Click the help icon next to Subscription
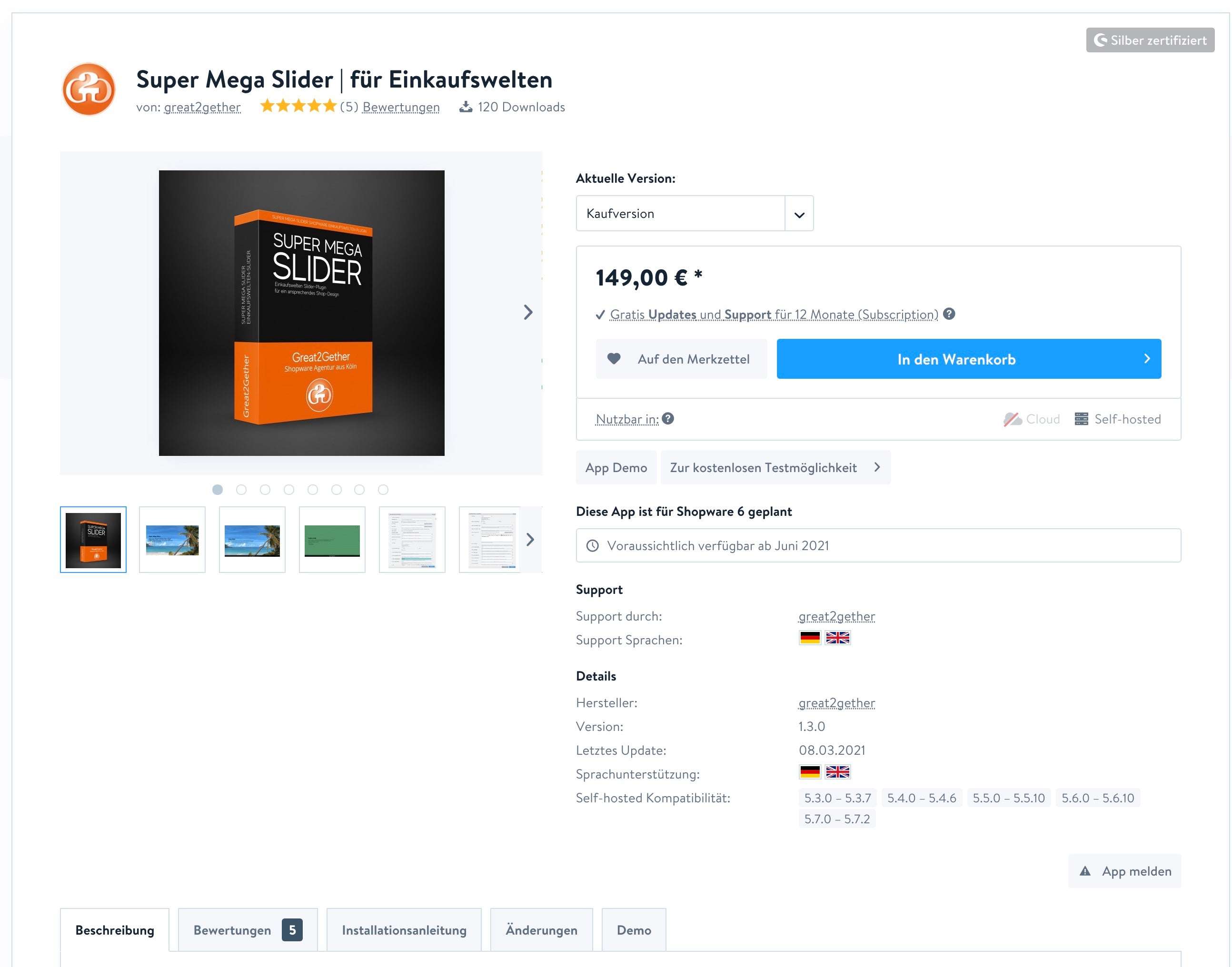This screenshot has height=967, width=1232. pyautogui.click(x=949, y=314)
